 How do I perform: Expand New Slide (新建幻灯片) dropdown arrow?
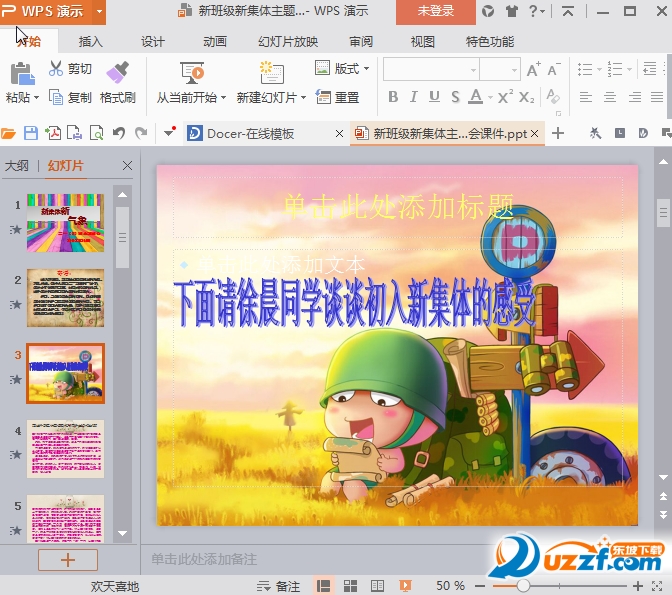coord(303,98)
